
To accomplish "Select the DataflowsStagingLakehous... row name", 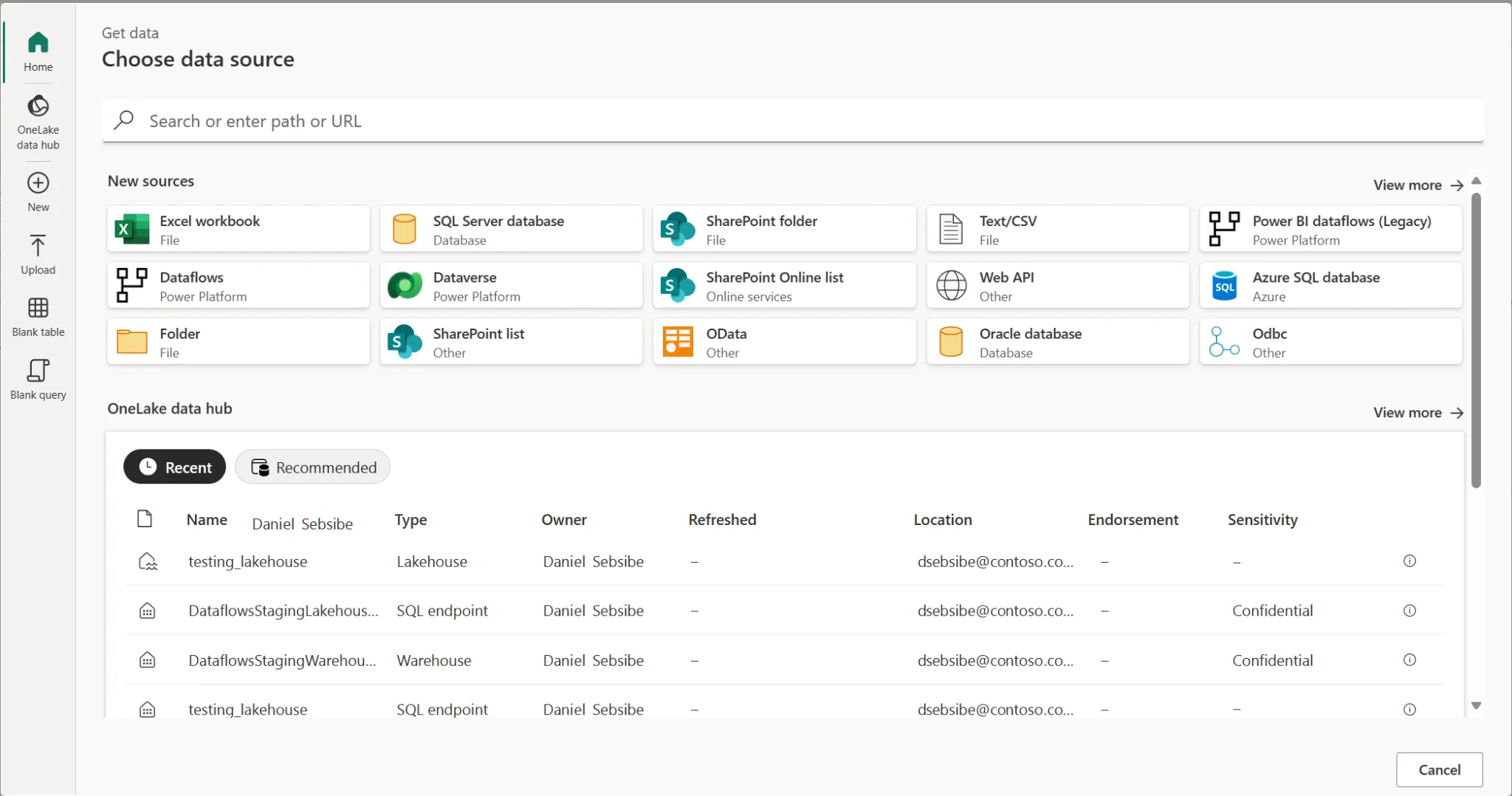I will coord(283,611).
